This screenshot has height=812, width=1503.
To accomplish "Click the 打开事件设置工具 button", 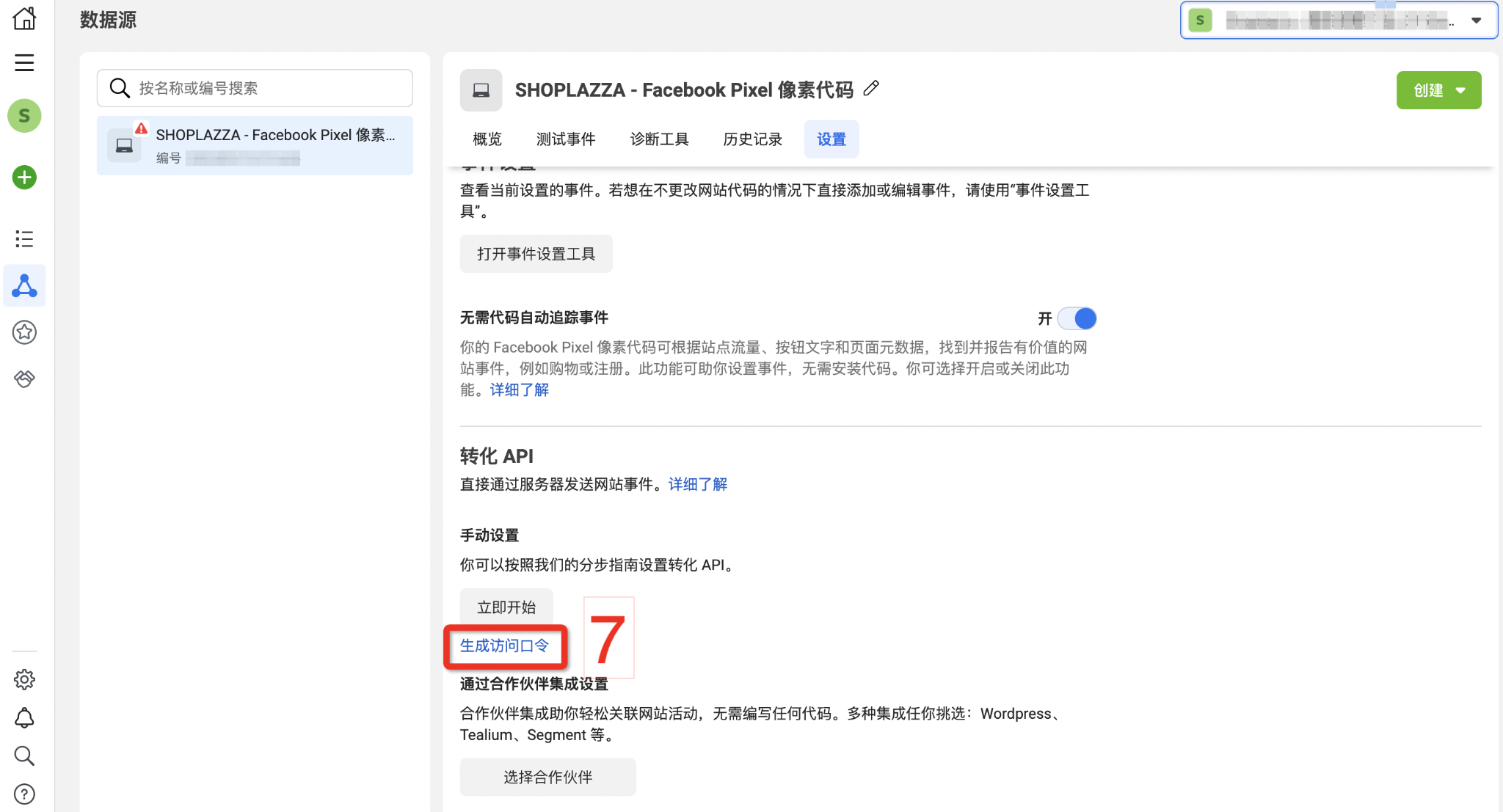I will point(536,254).
